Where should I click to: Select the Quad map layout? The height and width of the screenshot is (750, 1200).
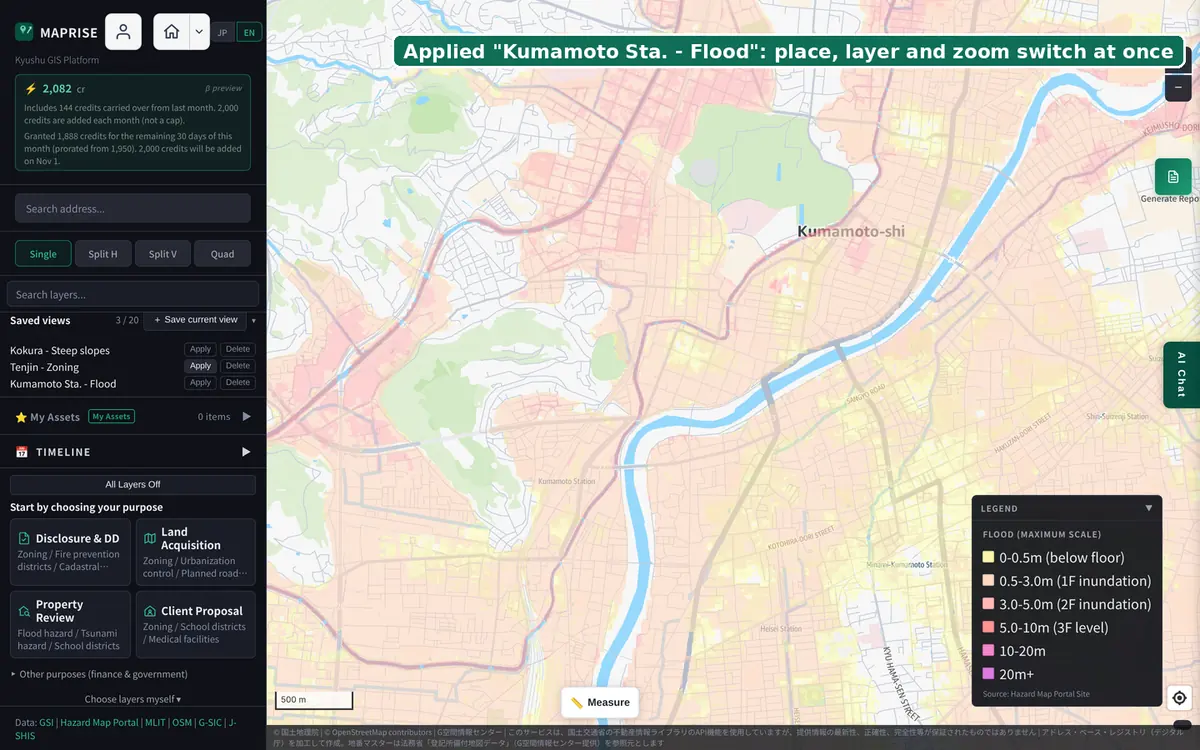point(222,254)
